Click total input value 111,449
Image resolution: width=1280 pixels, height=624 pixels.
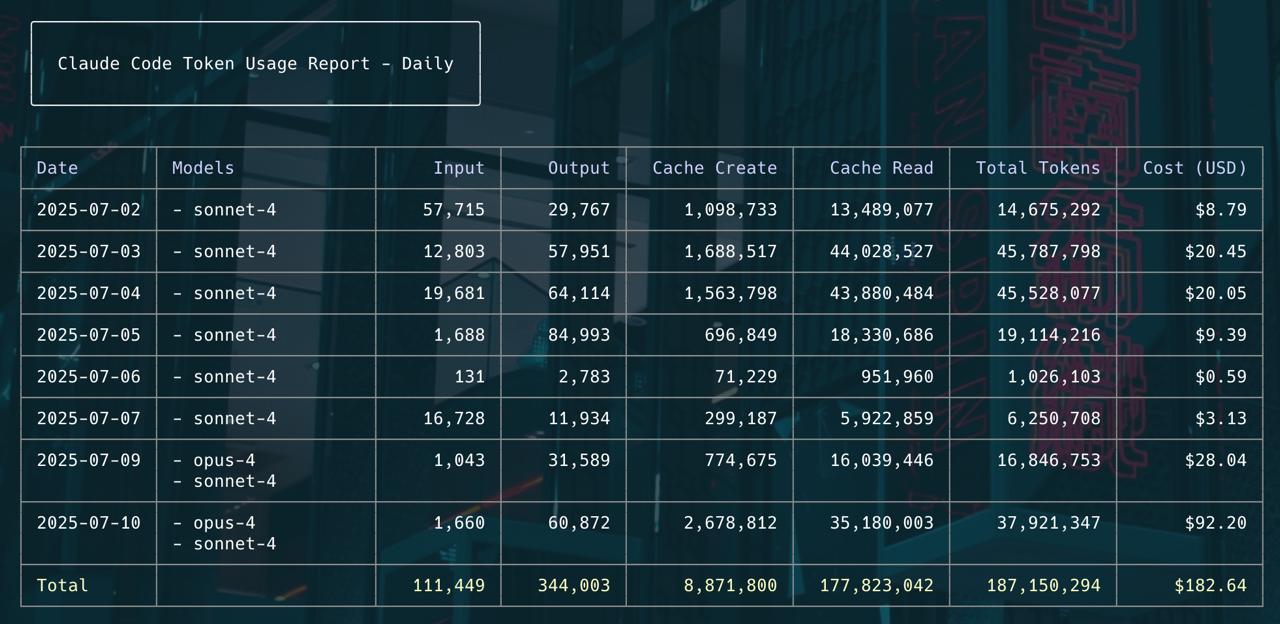[x=448, y=586]
